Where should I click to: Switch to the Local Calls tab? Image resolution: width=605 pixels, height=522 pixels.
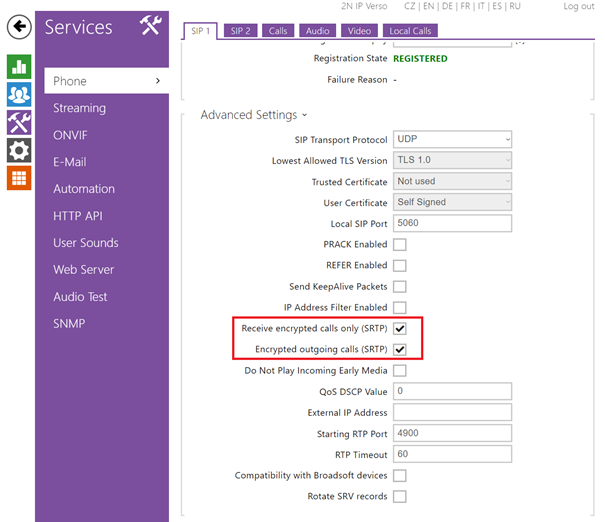(409, 31)
